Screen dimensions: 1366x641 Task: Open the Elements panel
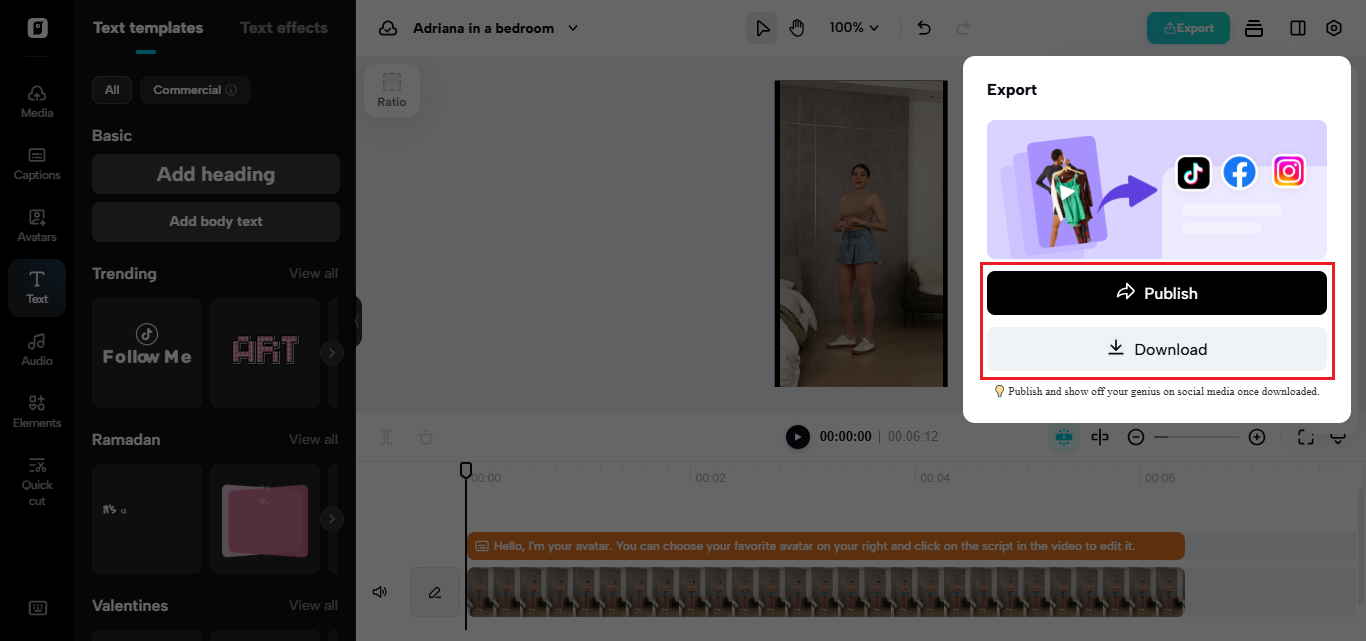coord(37,411)
